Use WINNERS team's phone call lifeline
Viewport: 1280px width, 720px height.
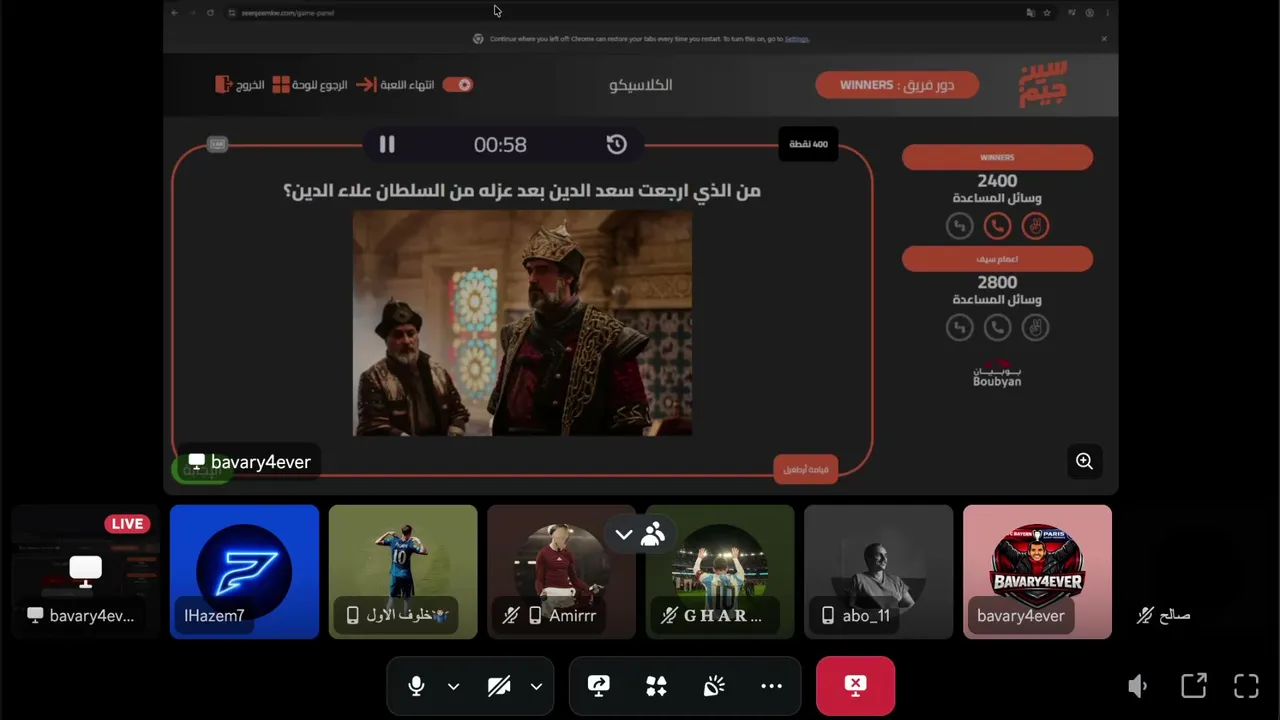tap(997, 226)
